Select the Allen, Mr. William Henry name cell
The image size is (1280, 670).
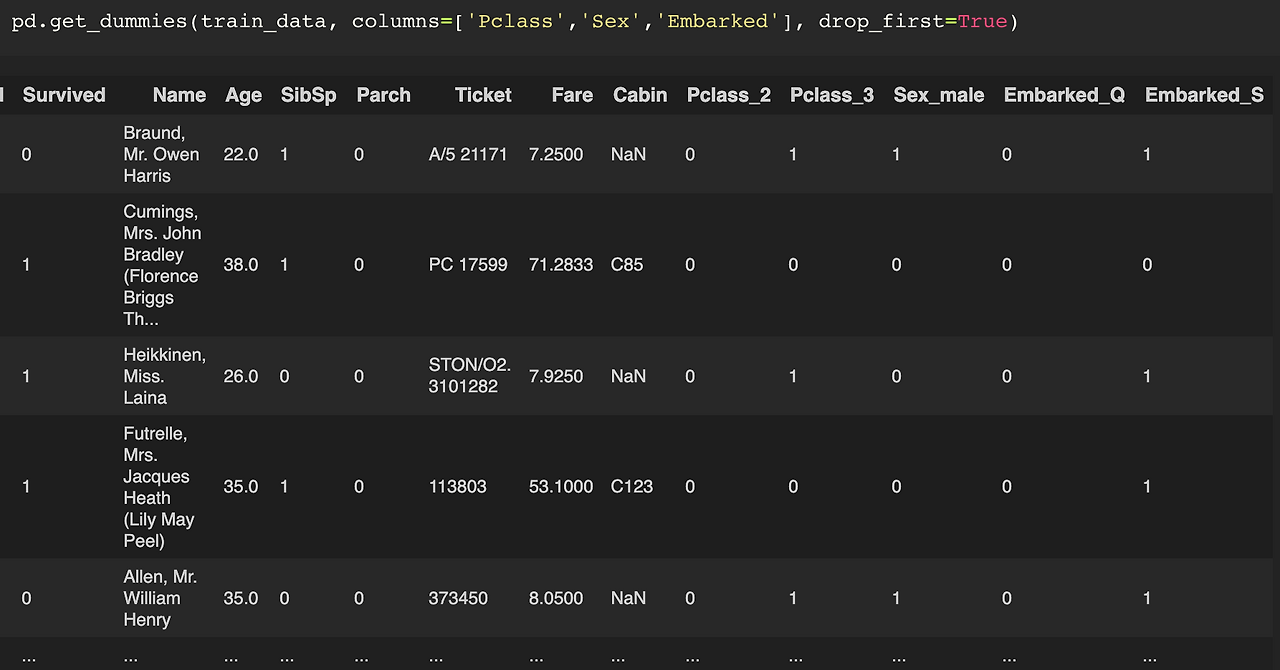(x=160, y=598)
